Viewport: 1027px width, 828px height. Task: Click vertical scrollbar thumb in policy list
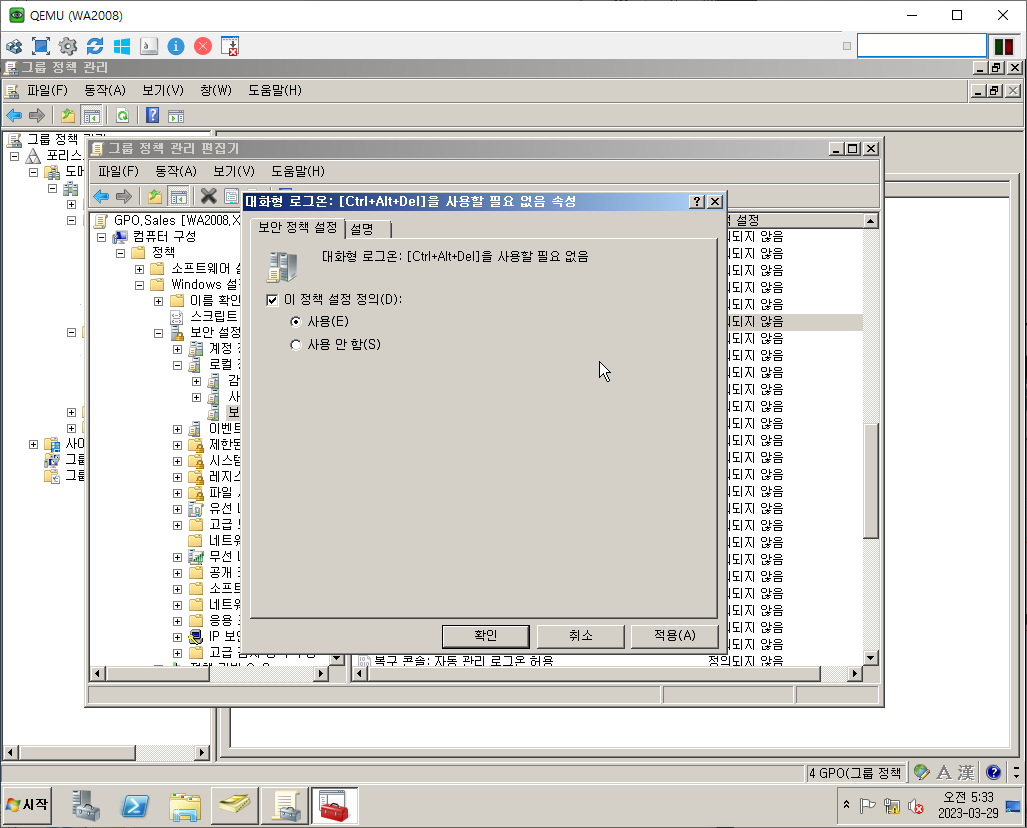(870, 481)
